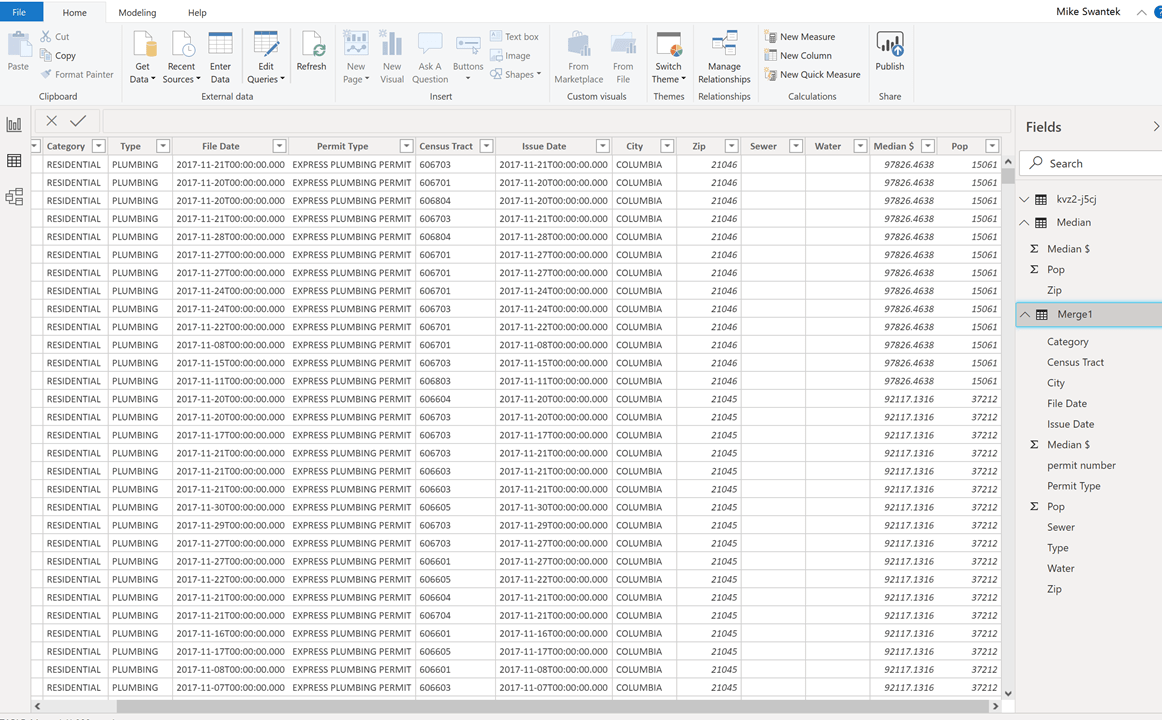Open the City column filter dropdown

click(667, 146)
